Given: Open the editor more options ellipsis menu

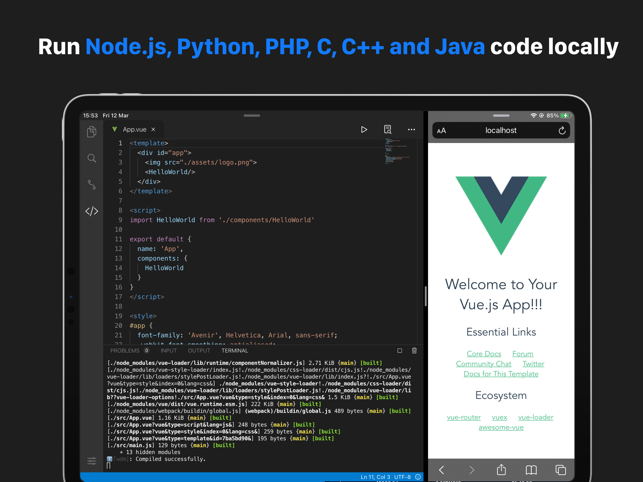Looking at the screenshot, I should tap(411, 130).
